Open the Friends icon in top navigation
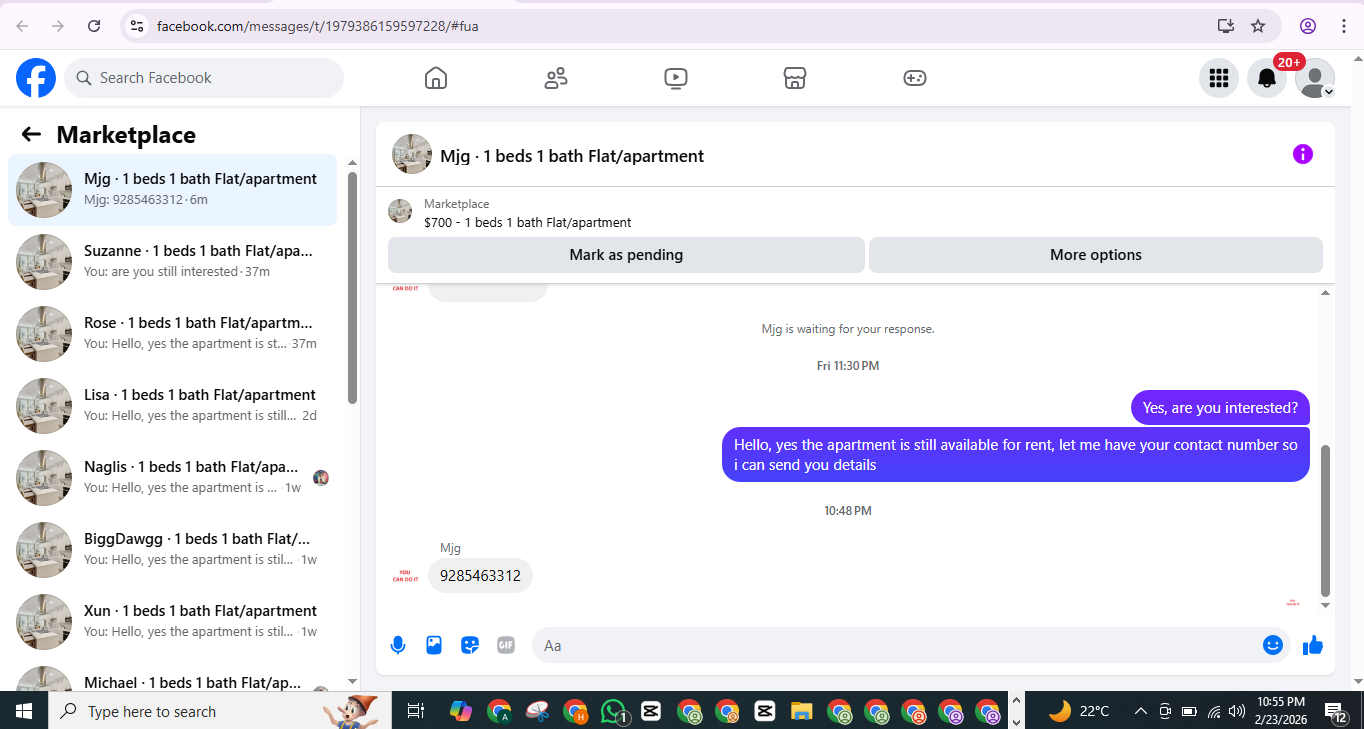The image size is (1364, 729). pos(556,78)
